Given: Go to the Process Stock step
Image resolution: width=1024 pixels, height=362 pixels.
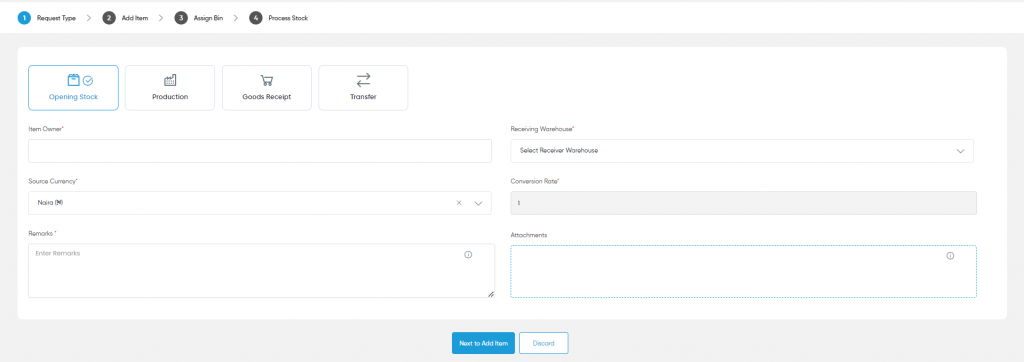Looking at the screenshot, I should tap(279, 18).
